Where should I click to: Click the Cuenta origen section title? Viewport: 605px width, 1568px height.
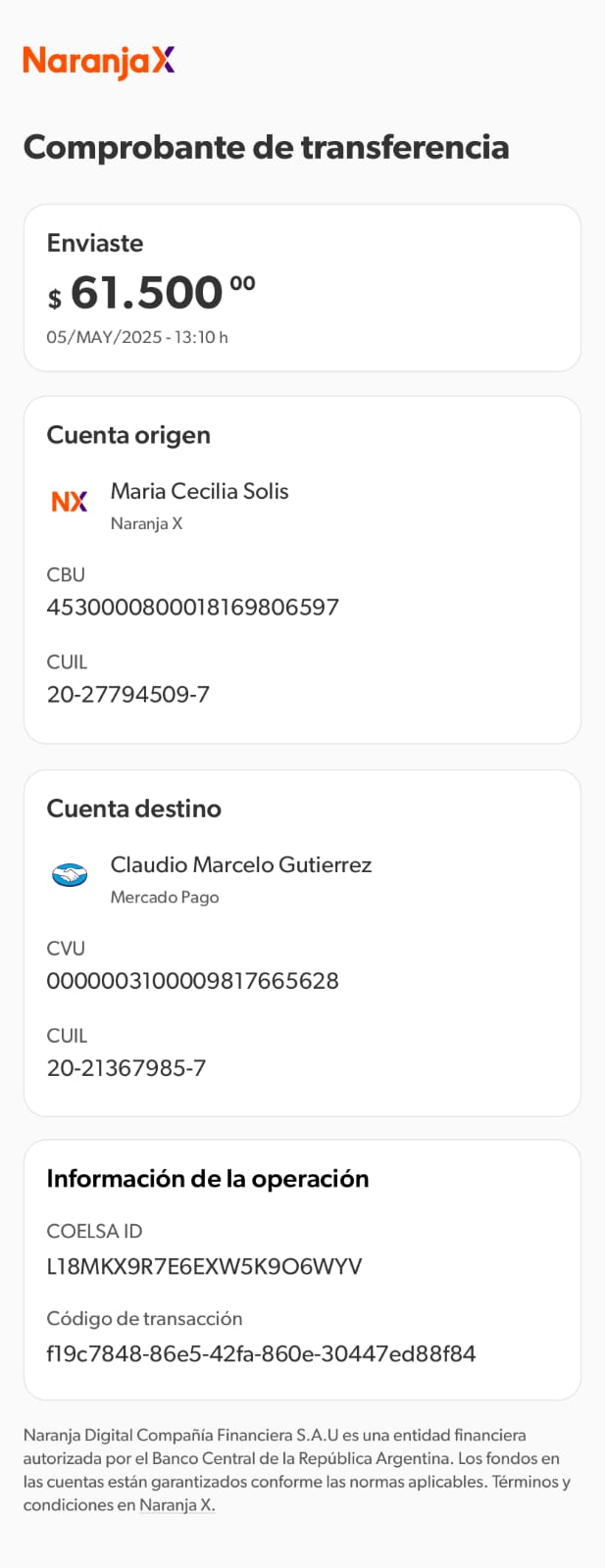(128, 435)
